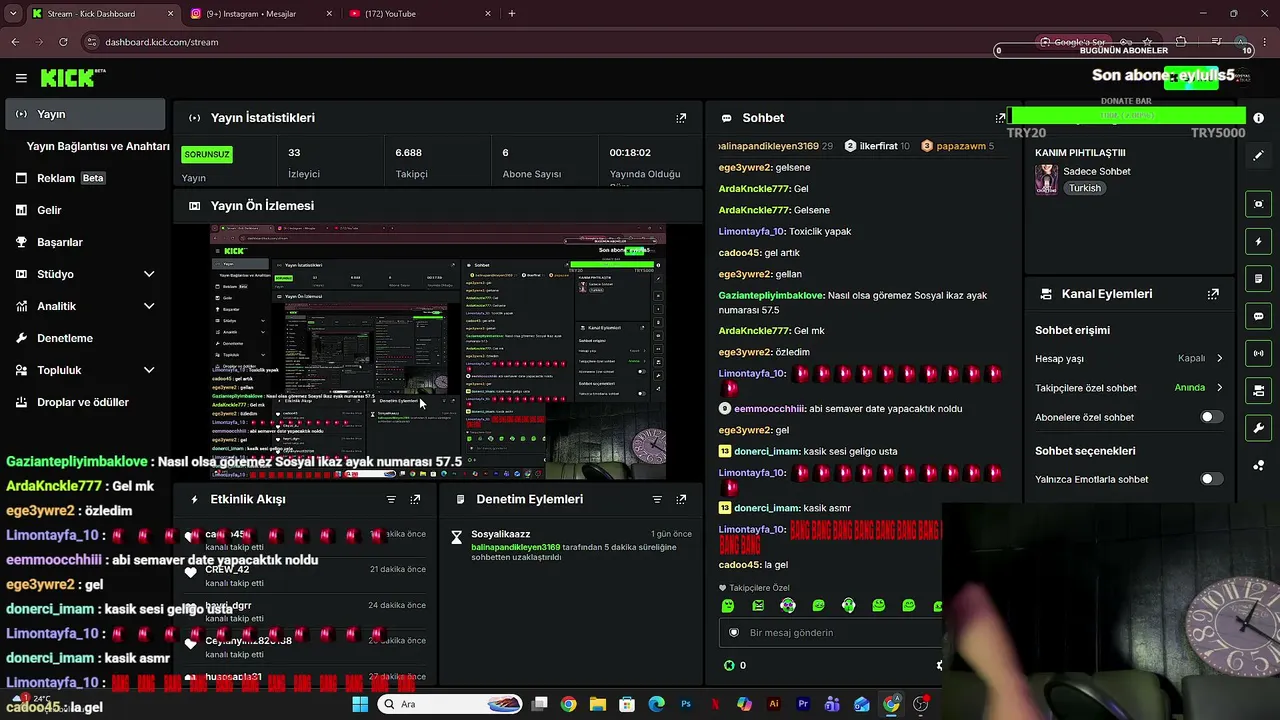Pop out the Yayın İstatistikleri panel
This screenshot has height=720, width=1280.
point(681,118)
